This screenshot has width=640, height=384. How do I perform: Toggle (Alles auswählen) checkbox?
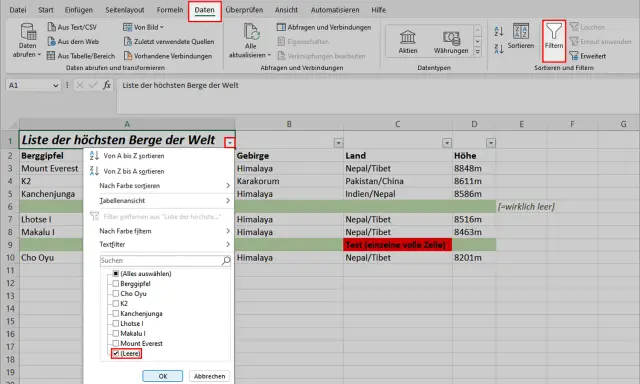pos(116,273)
